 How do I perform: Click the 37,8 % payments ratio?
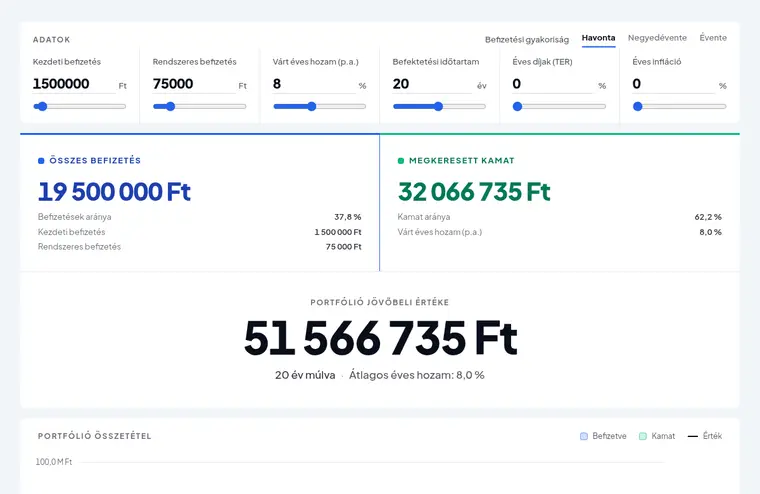(348, 217)
